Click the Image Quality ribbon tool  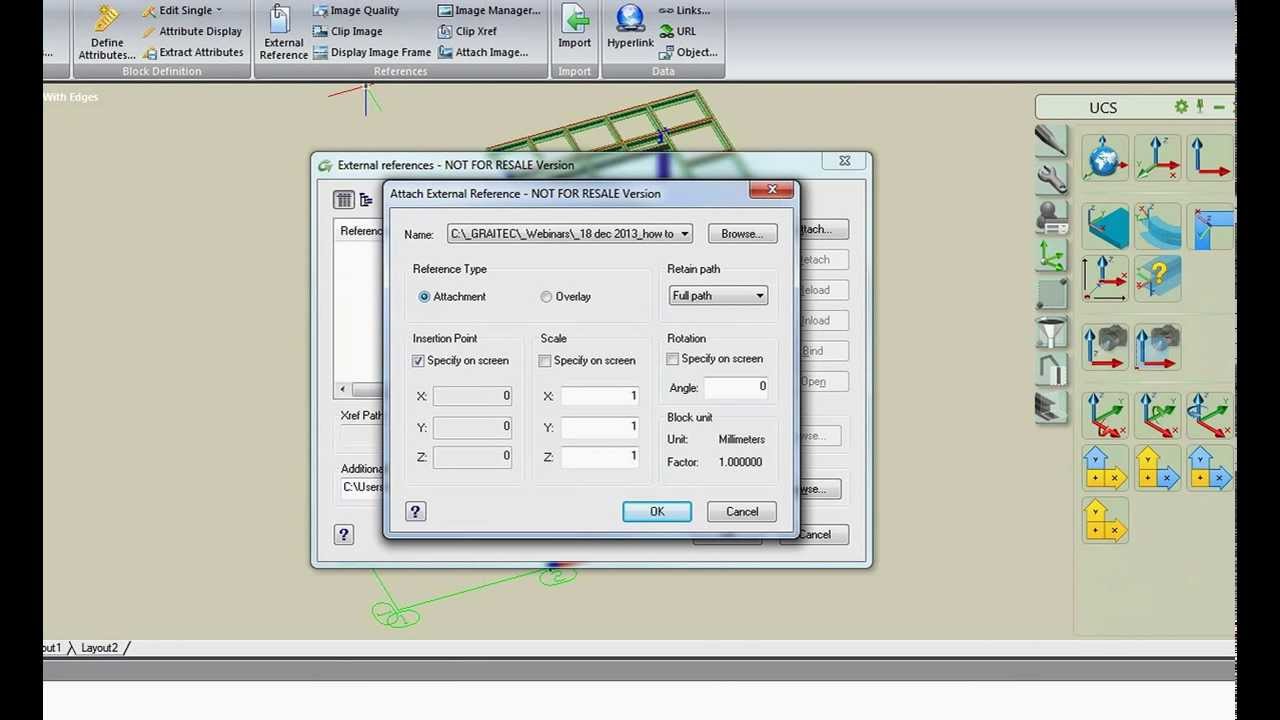pyautogui.click(x=355, y=10)
